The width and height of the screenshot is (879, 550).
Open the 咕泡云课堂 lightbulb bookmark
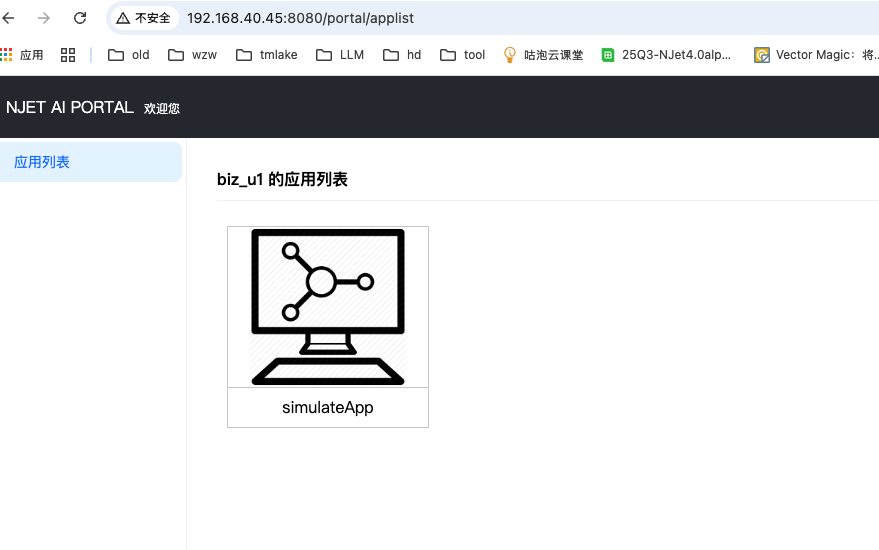pos(543,55)
